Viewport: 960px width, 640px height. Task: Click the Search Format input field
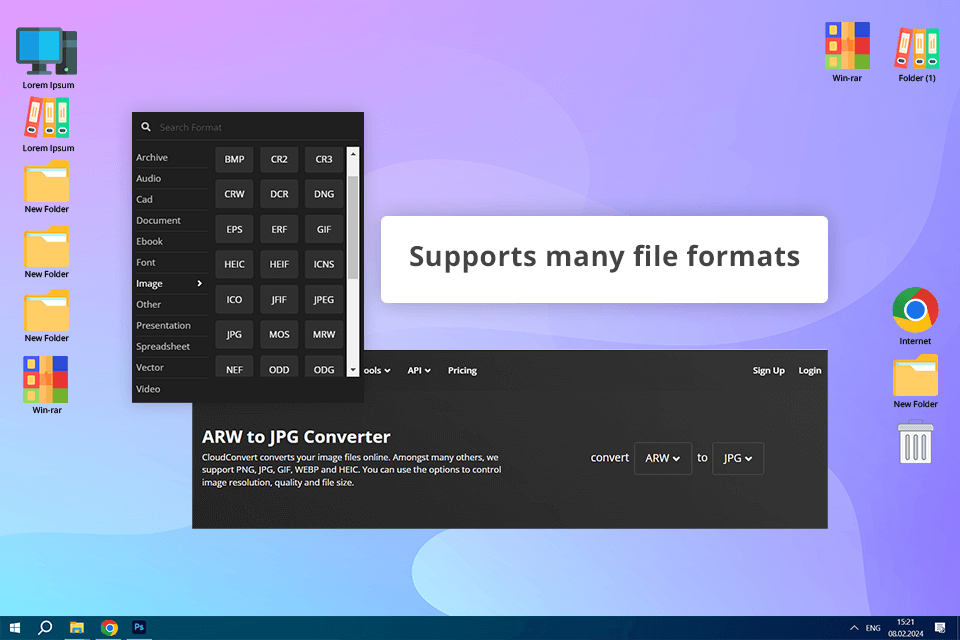[x=256, y=127]
